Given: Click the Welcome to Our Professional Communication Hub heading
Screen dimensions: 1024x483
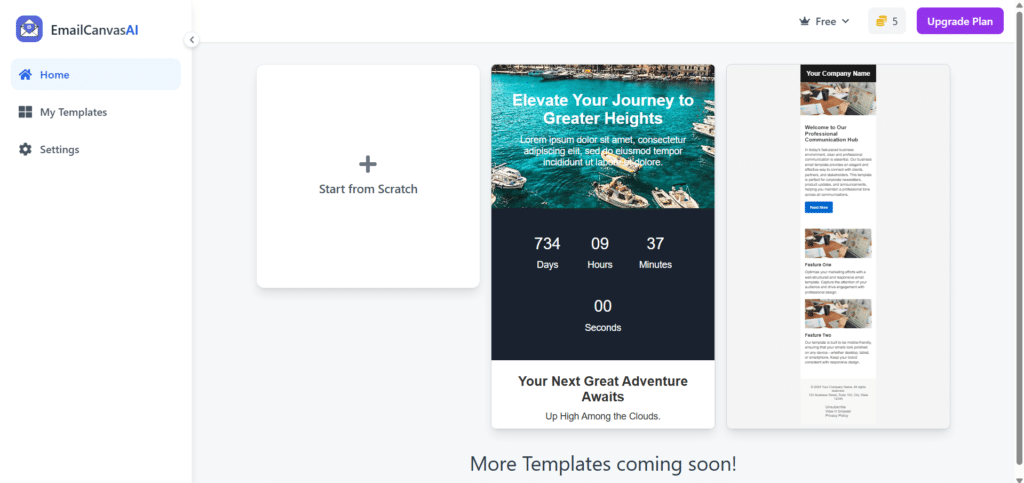Looking at the screenshot, I should (x=831, y=133).
